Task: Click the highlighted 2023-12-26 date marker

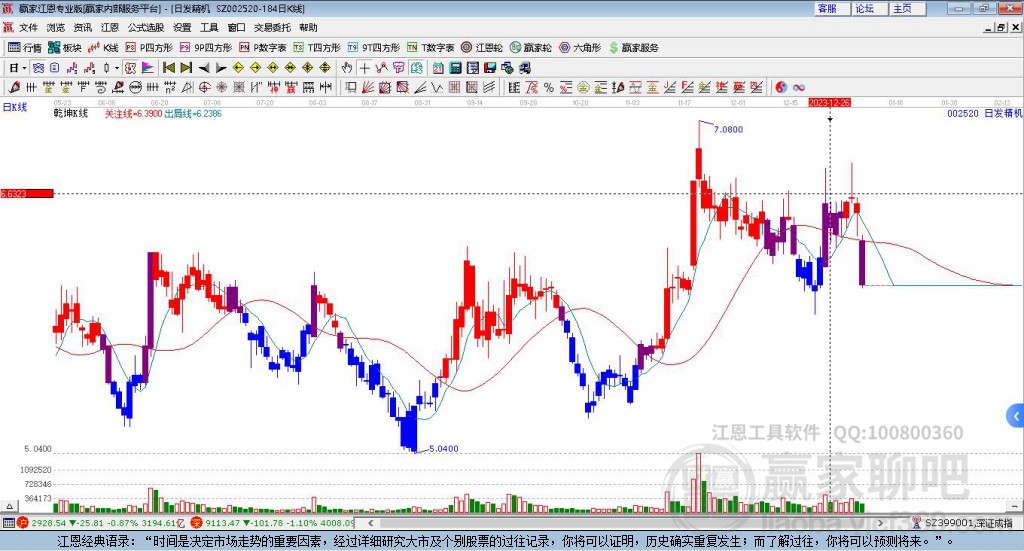Action: 829,103
